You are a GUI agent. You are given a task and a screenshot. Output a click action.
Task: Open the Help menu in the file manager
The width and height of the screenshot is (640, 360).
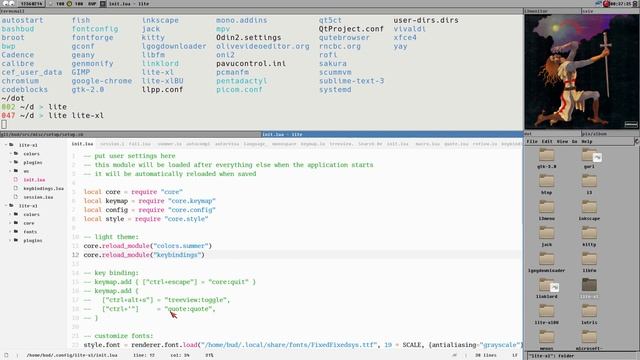coord(587,141)
